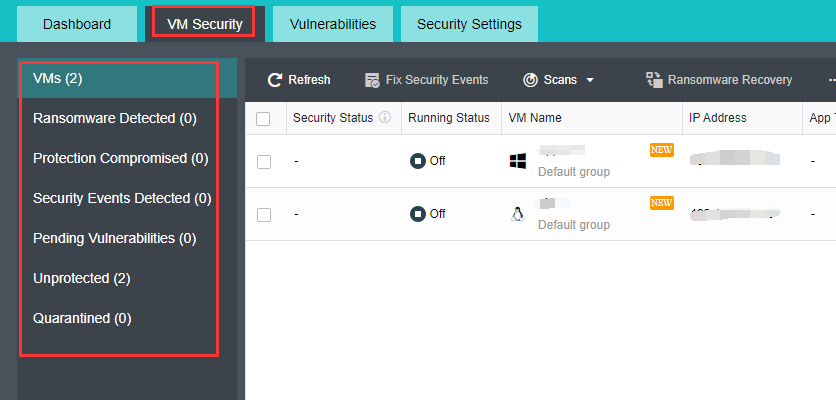This screenshot has height=400, width=836.
Task: Click the Windows OS icon in first row
Action: pyautogui.click(x=518, y=161)
